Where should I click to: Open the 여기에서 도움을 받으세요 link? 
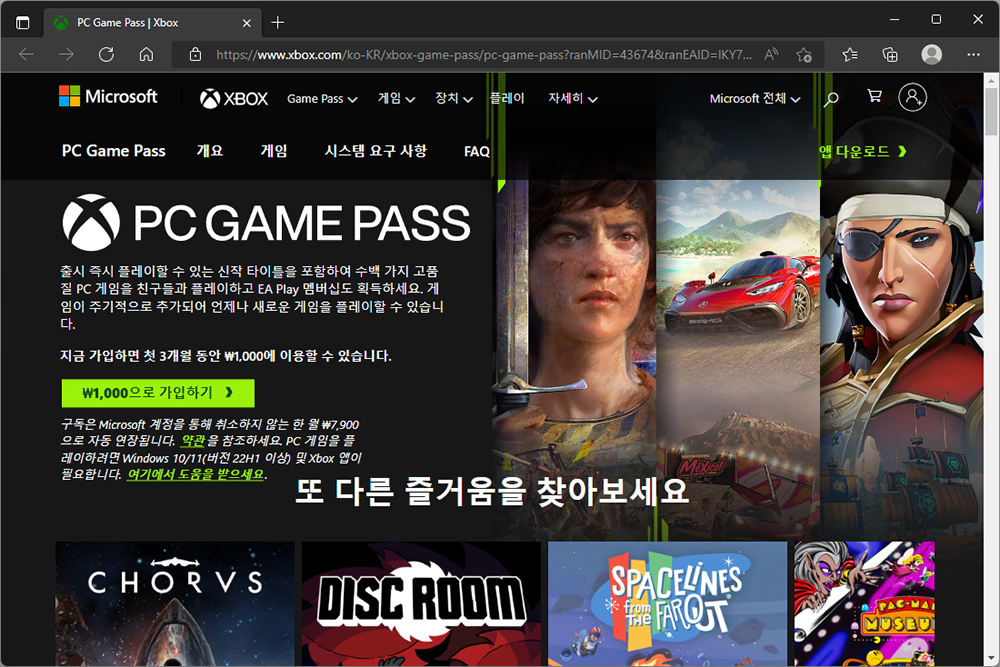195,474
